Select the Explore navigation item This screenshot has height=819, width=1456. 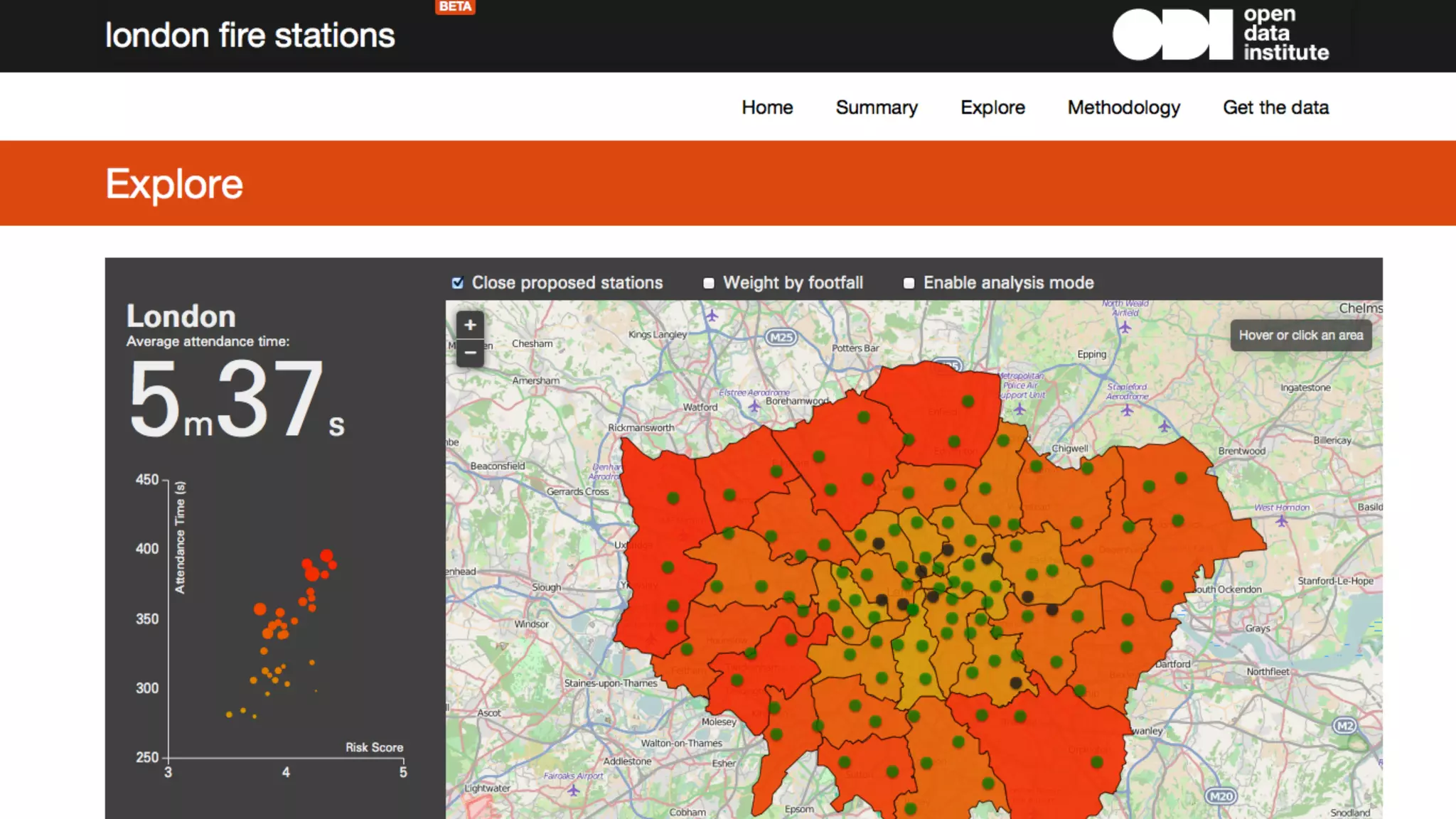[992, 107]
